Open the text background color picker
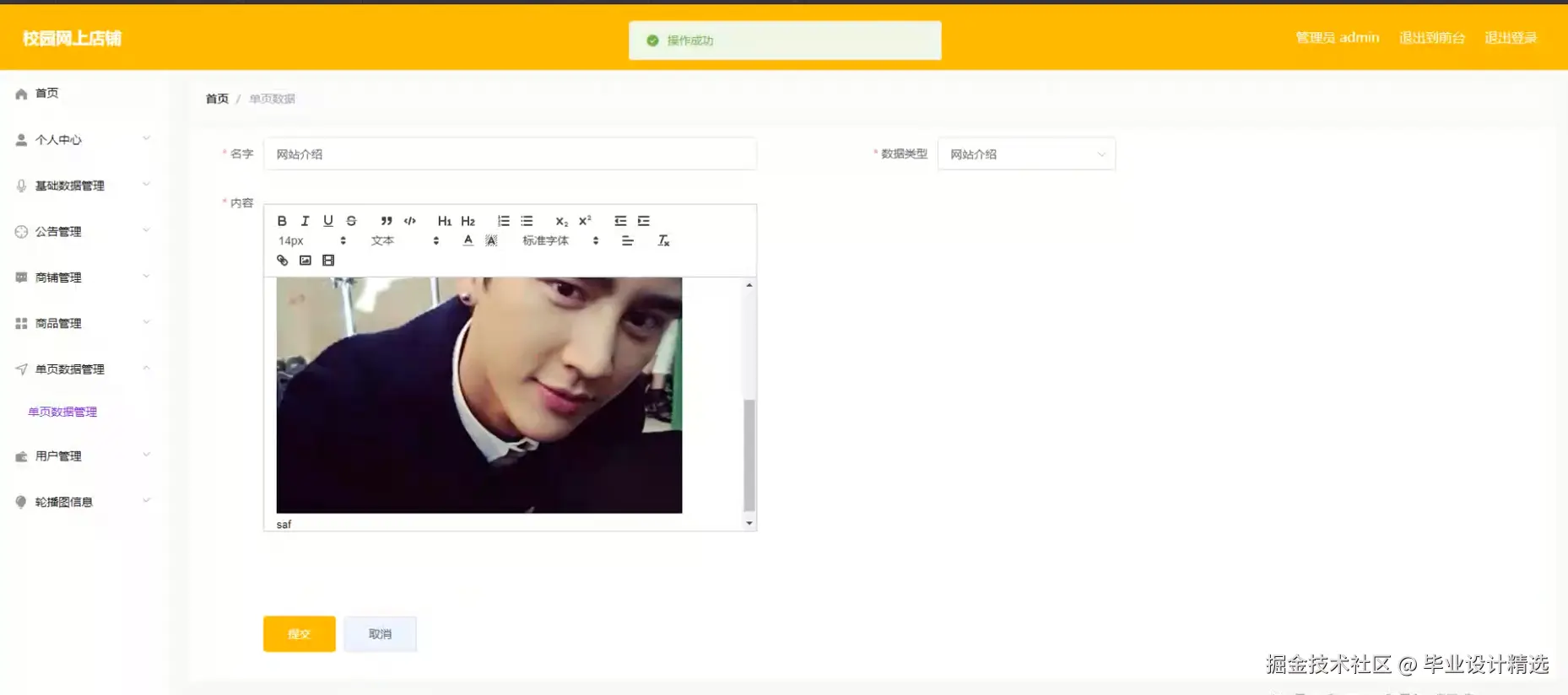This screenshot has width=1568, height=695. coord(491,240)
